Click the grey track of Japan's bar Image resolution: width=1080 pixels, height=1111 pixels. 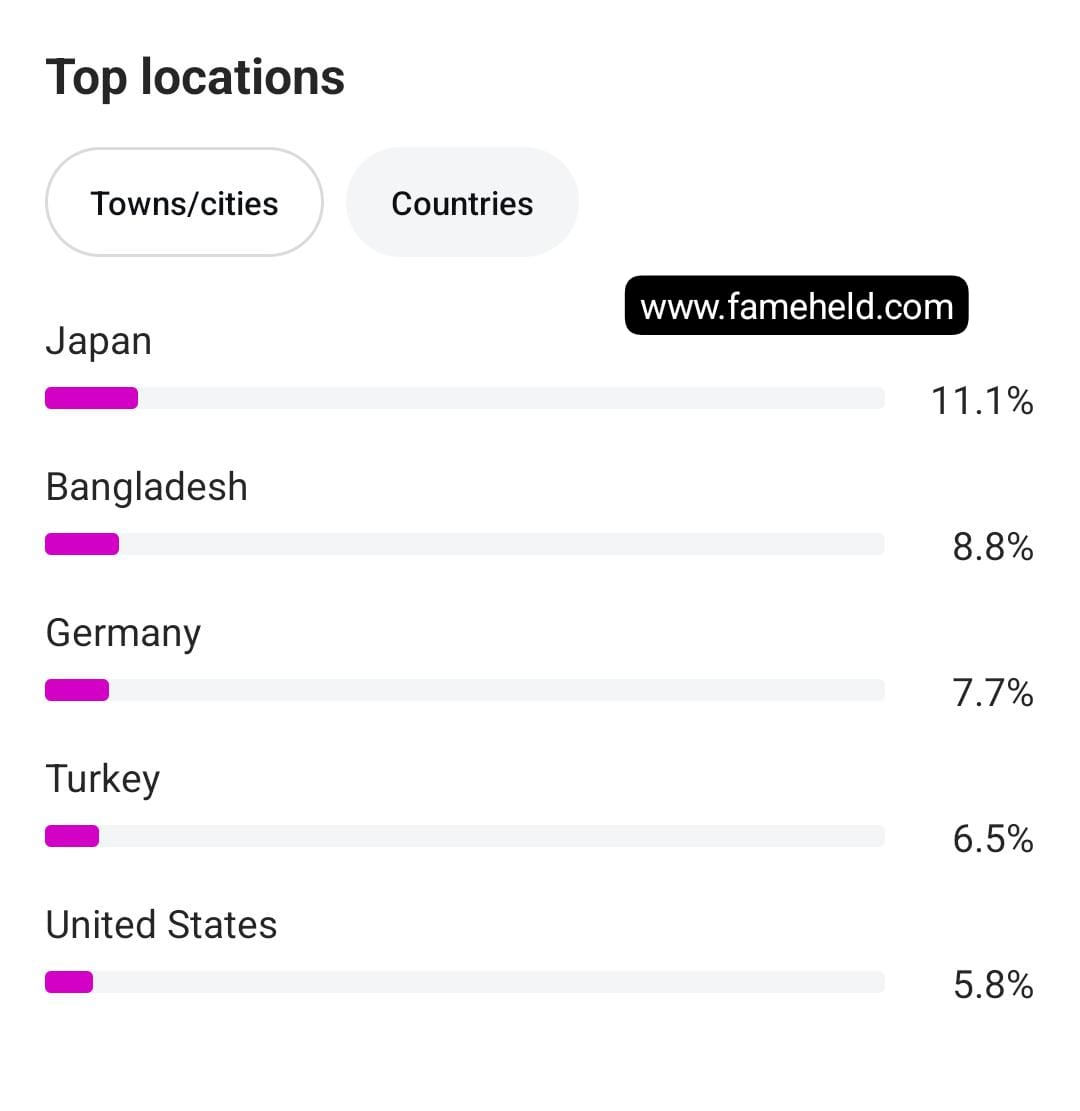[x=512, y=398]
